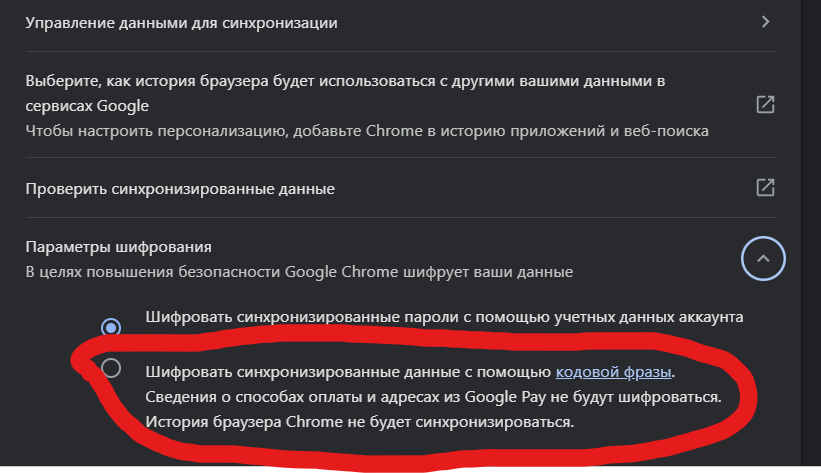
Task: Open the Управление данными для синхронизации row
Action: 401,23
